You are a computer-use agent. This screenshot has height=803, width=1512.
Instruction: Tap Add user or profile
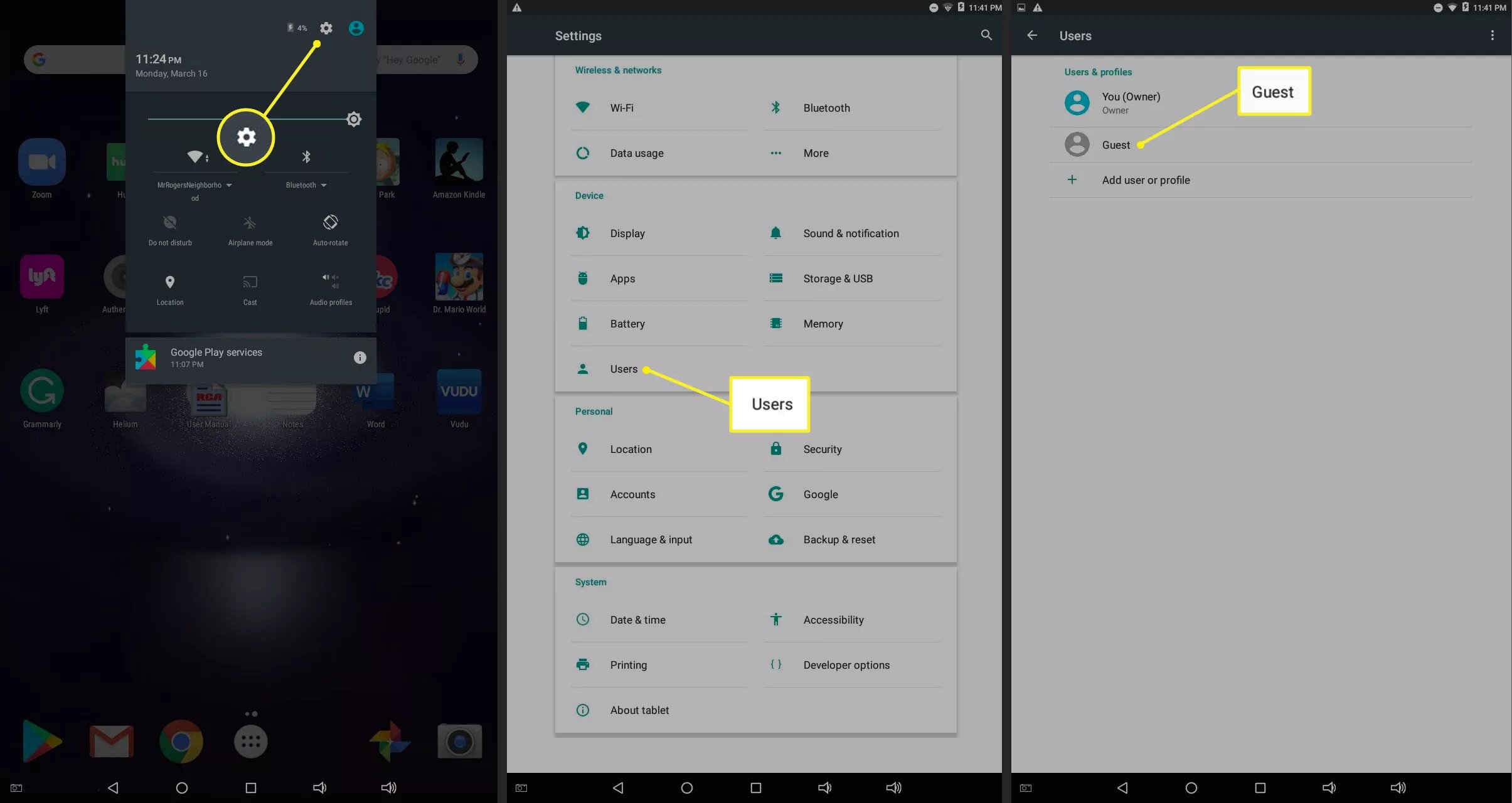click(1146, 180)
